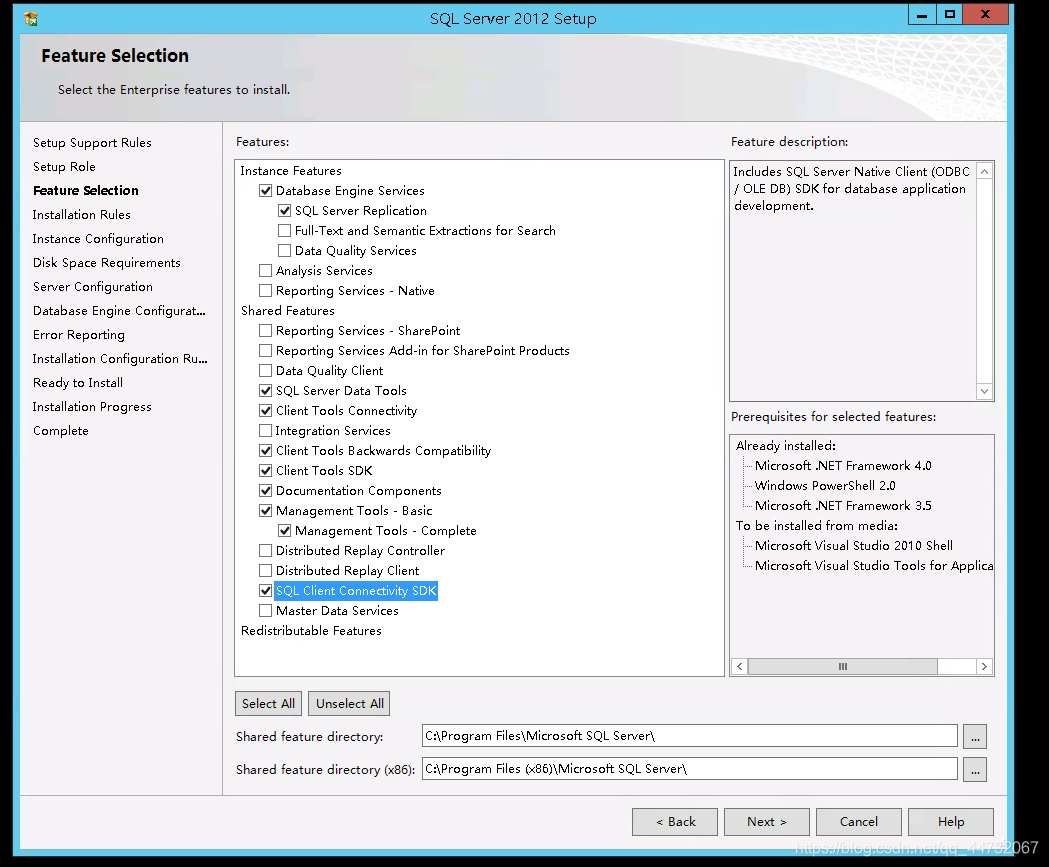Uncheck SQL Server Data Tools
This screenshot has height=867, width=1049.
point(266,391)
